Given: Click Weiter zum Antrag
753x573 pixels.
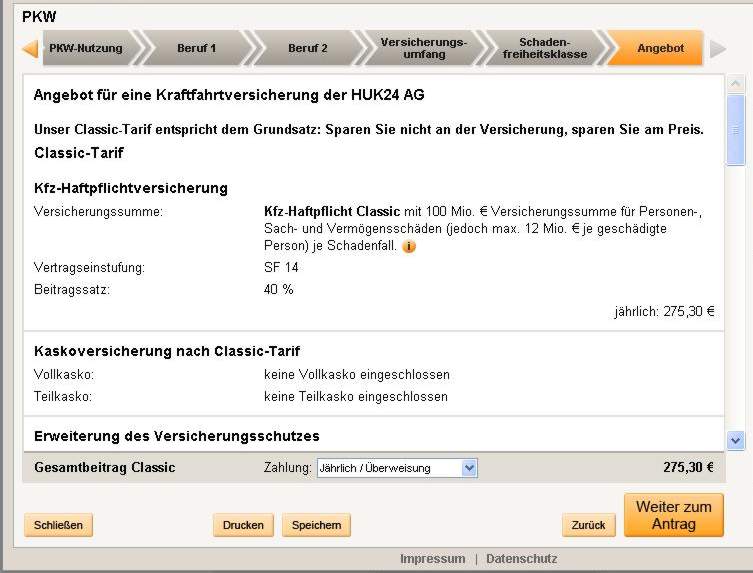Looking at the screenshot, I should pyautogui.click(x=674, y=515).
